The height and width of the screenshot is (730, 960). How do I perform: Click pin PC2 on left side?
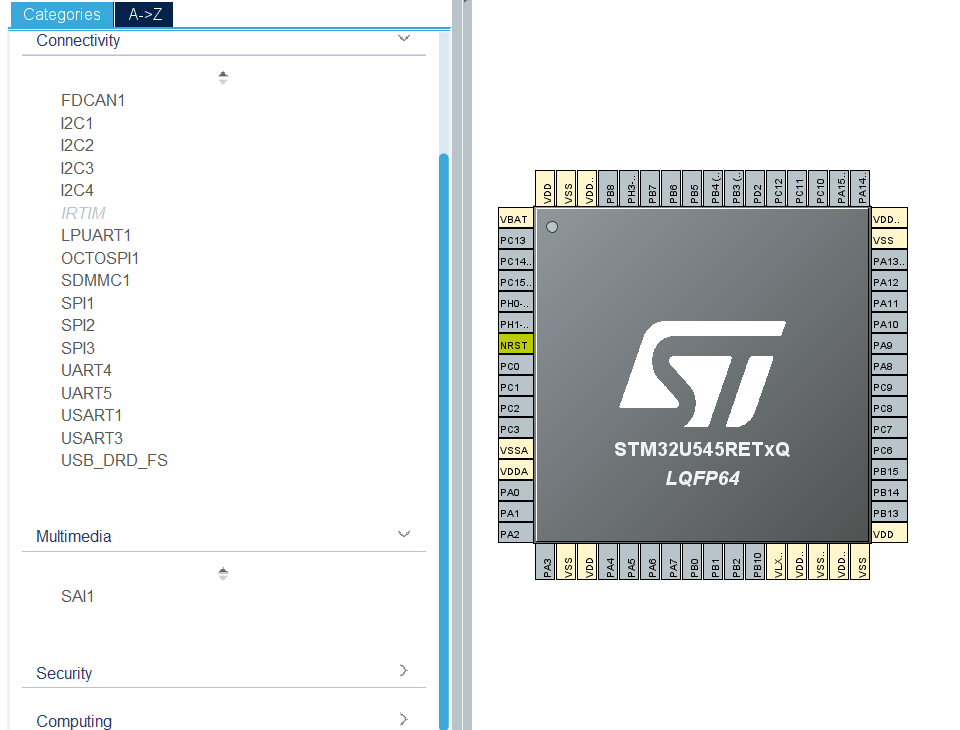pos(516,408)
